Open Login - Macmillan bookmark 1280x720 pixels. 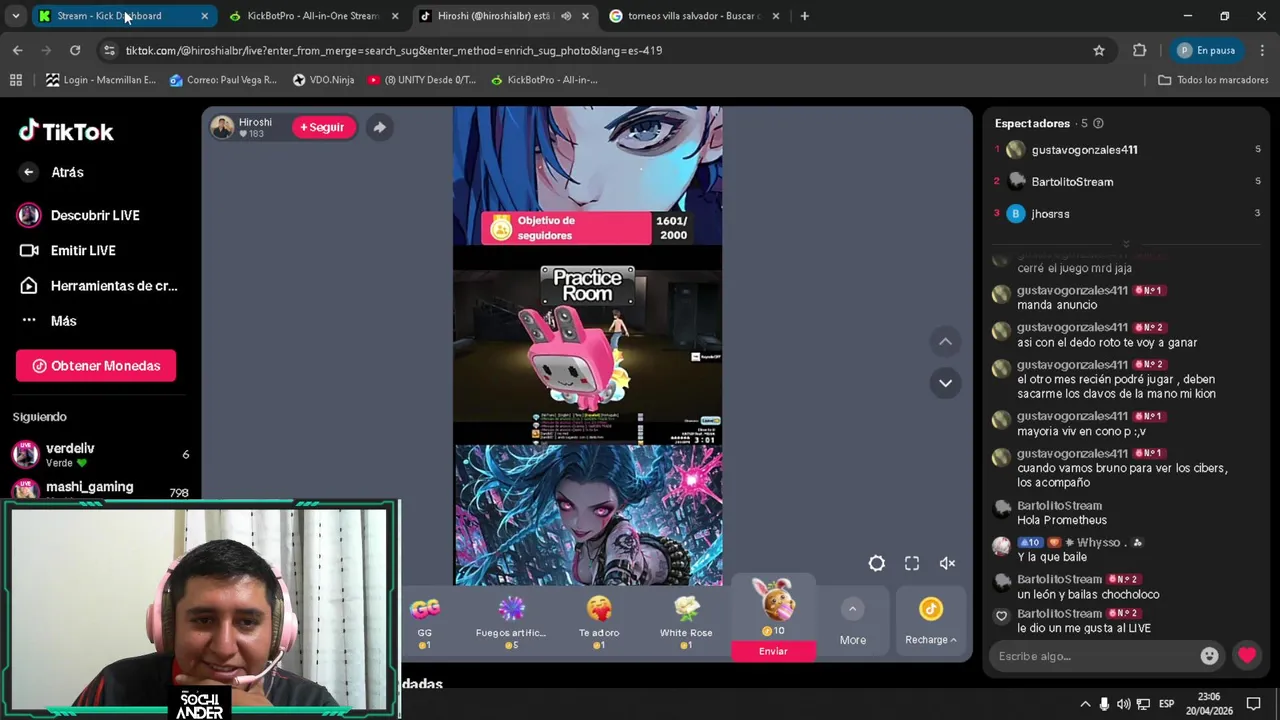(101, 80)
